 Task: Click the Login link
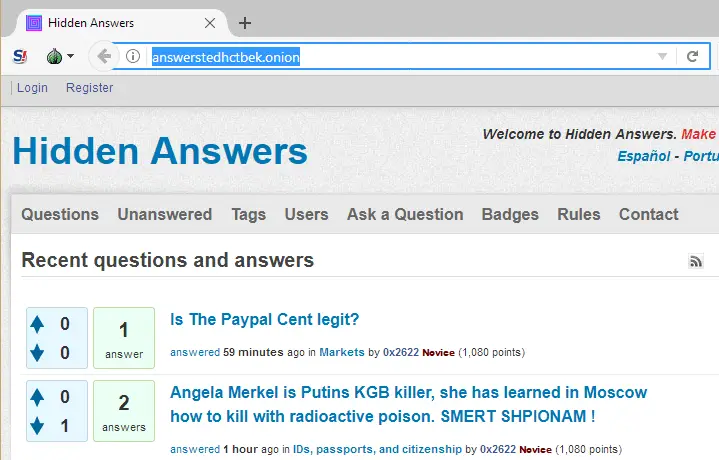32,88
